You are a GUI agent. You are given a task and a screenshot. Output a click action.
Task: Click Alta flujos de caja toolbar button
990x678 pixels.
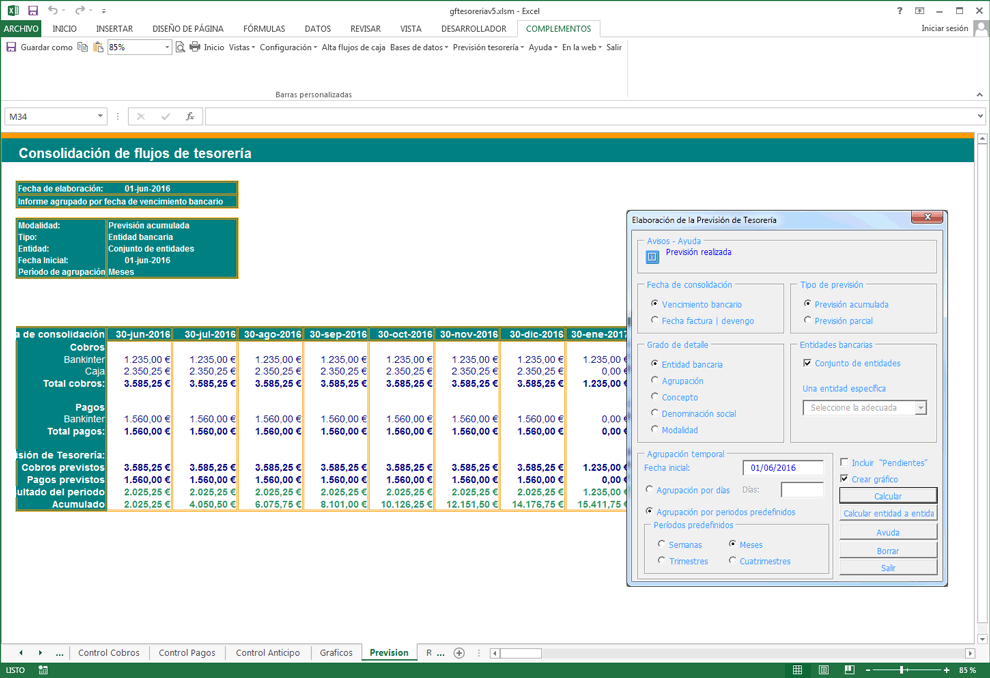click(353, 47)
